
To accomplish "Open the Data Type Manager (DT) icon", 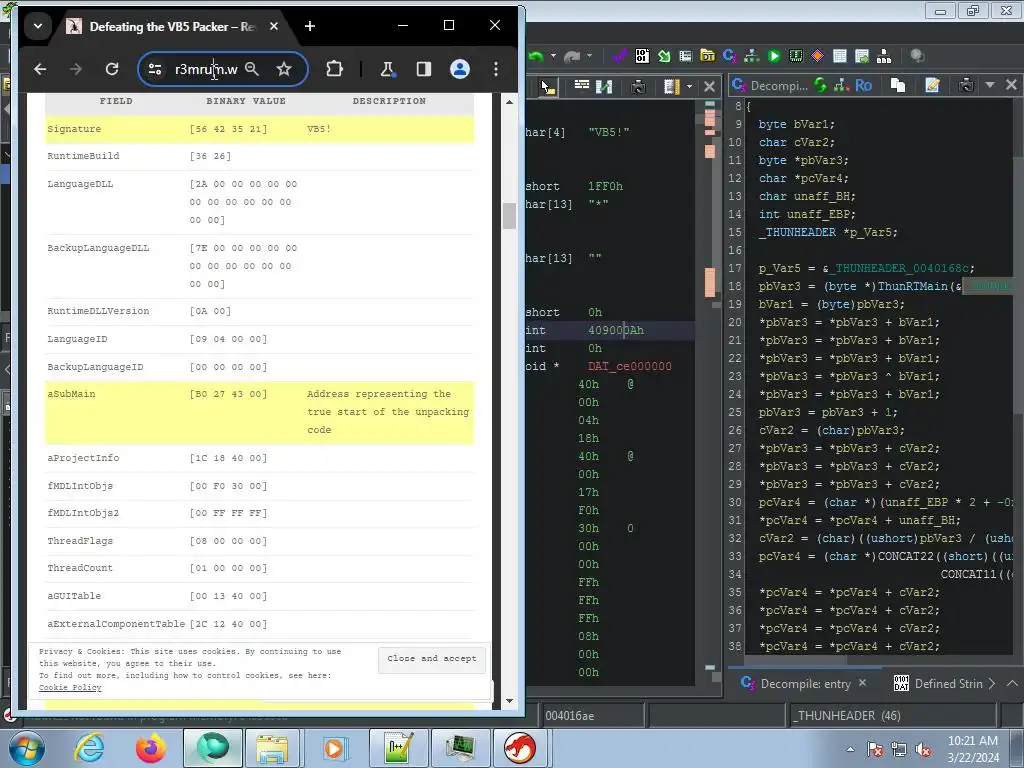I will pos(707,56).
